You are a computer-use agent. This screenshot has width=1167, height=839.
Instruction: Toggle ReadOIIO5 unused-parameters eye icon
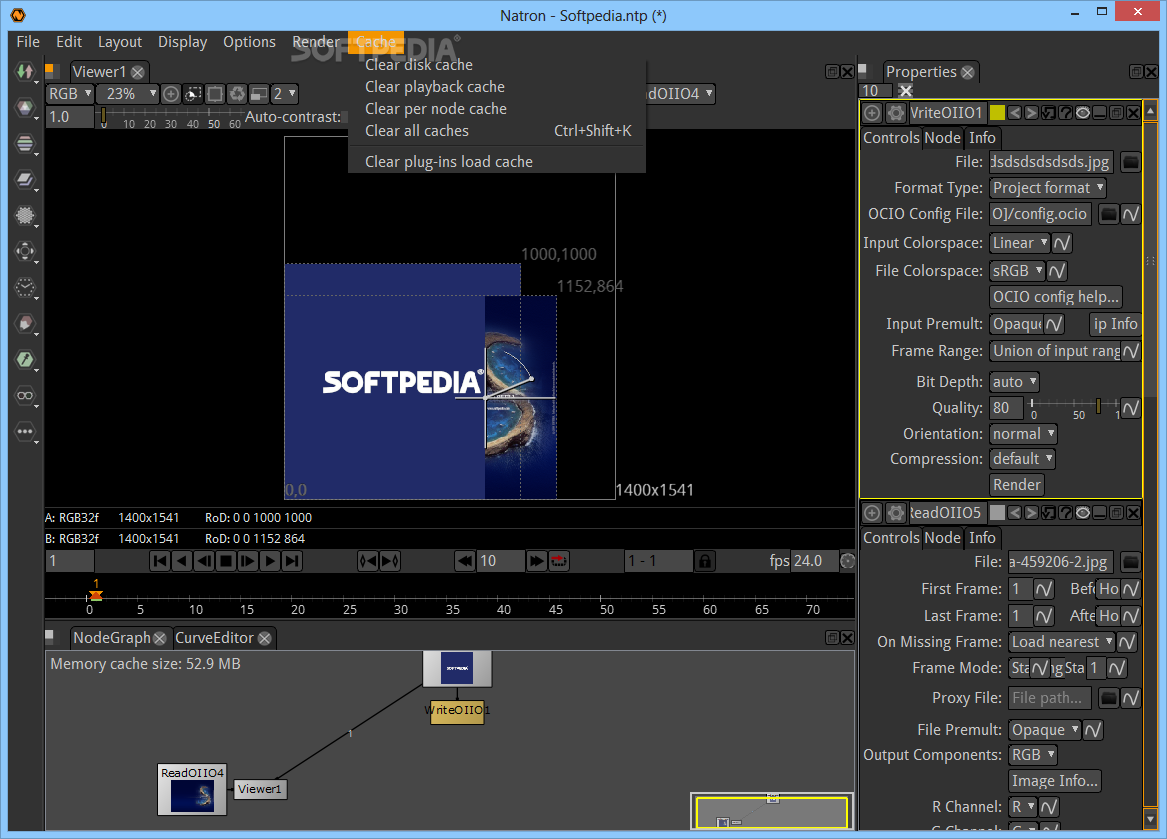1083,513
